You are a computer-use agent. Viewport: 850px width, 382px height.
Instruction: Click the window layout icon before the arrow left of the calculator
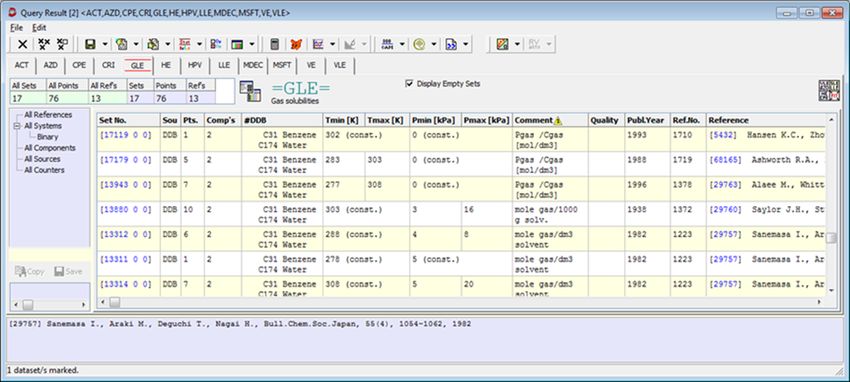click(237, 44)
